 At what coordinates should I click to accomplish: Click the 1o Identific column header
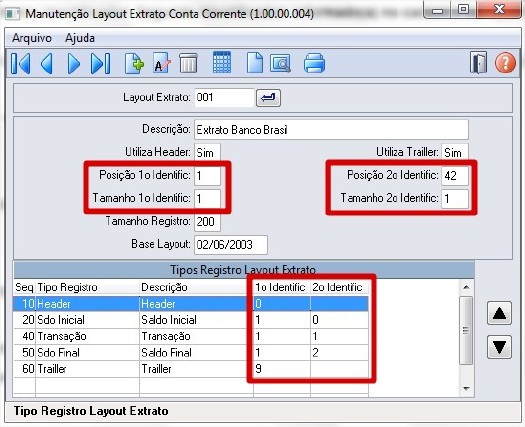[x=282, y=287]
